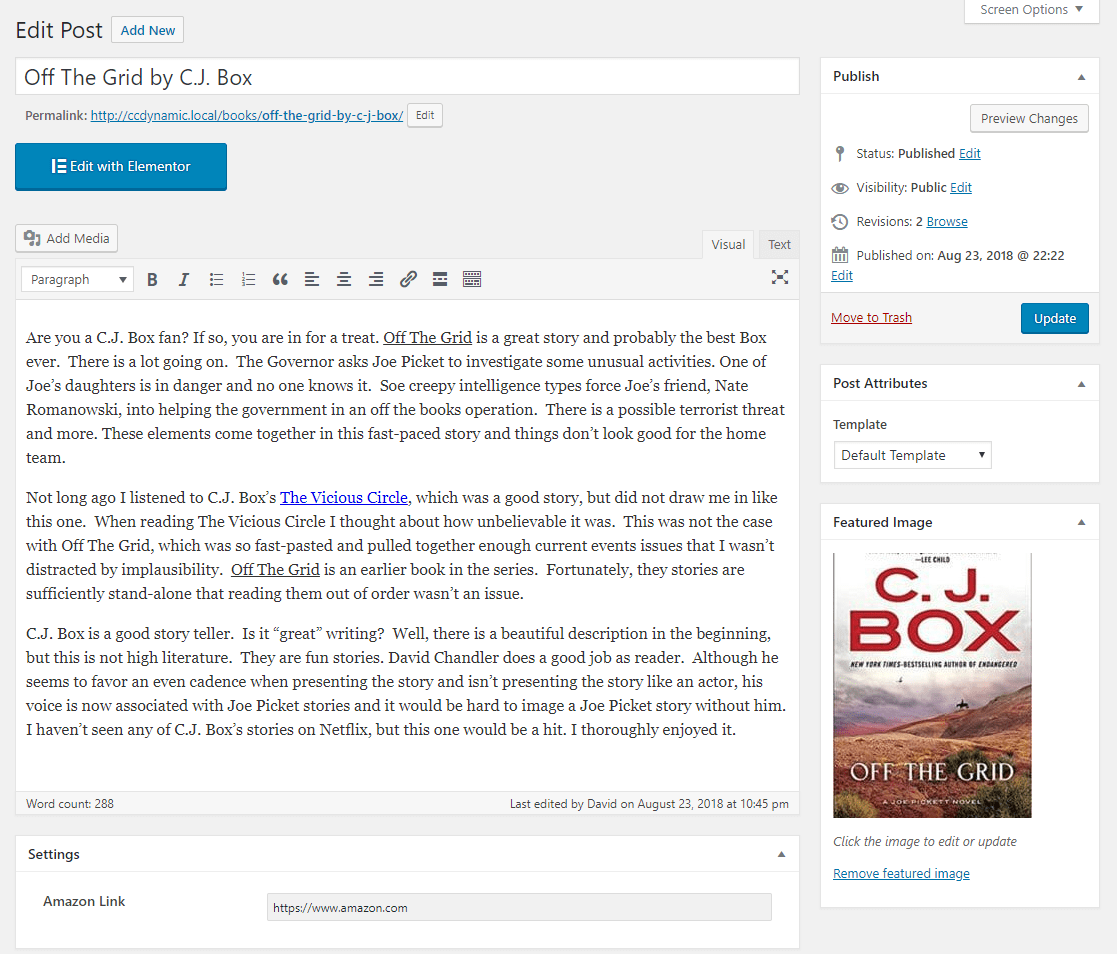Collapse the Settings panel
Viewport: 1117px width, 954px height.
click(x=781, y=854)
